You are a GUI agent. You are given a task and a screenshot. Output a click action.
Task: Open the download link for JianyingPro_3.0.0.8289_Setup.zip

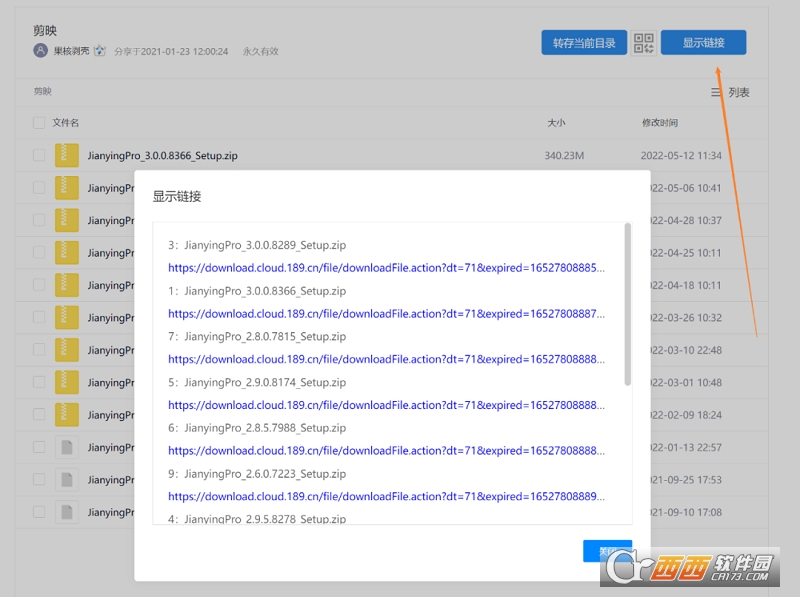tap(340, 268)
